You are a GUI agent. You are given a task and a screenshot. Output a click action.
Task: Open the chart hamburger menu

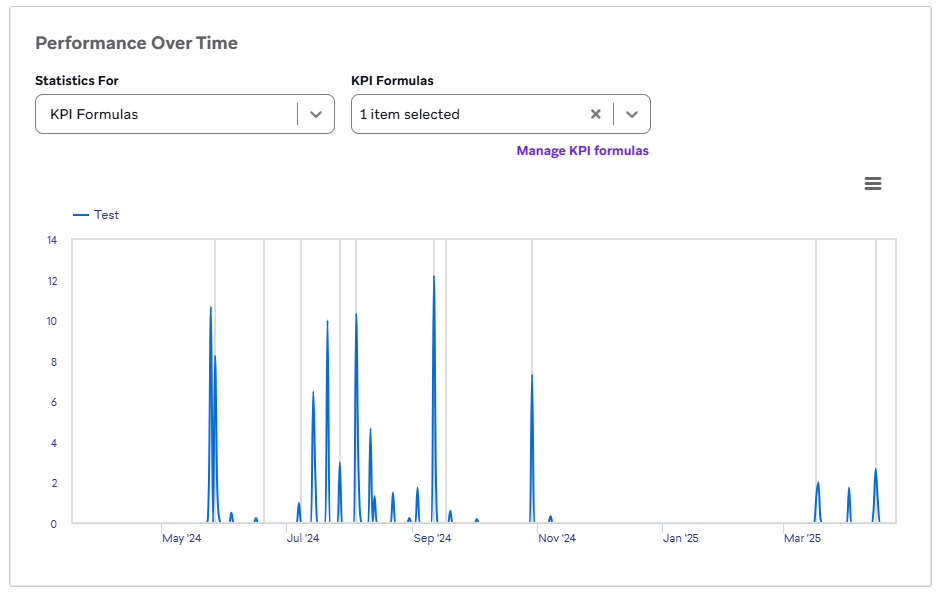pos(873,183)
